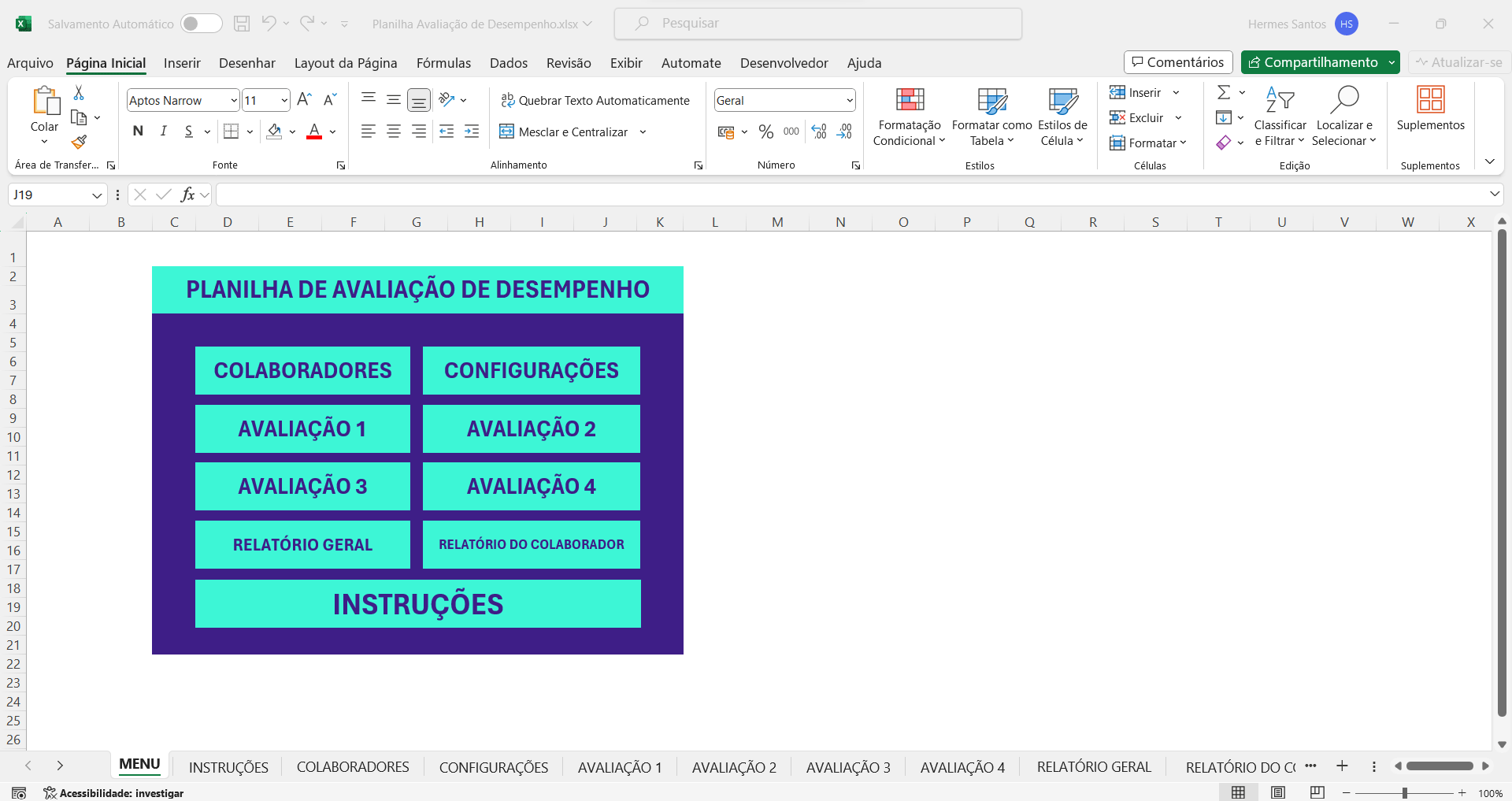Click the Top Align icon
1512x801 pixels.
(x=368, y=99)
